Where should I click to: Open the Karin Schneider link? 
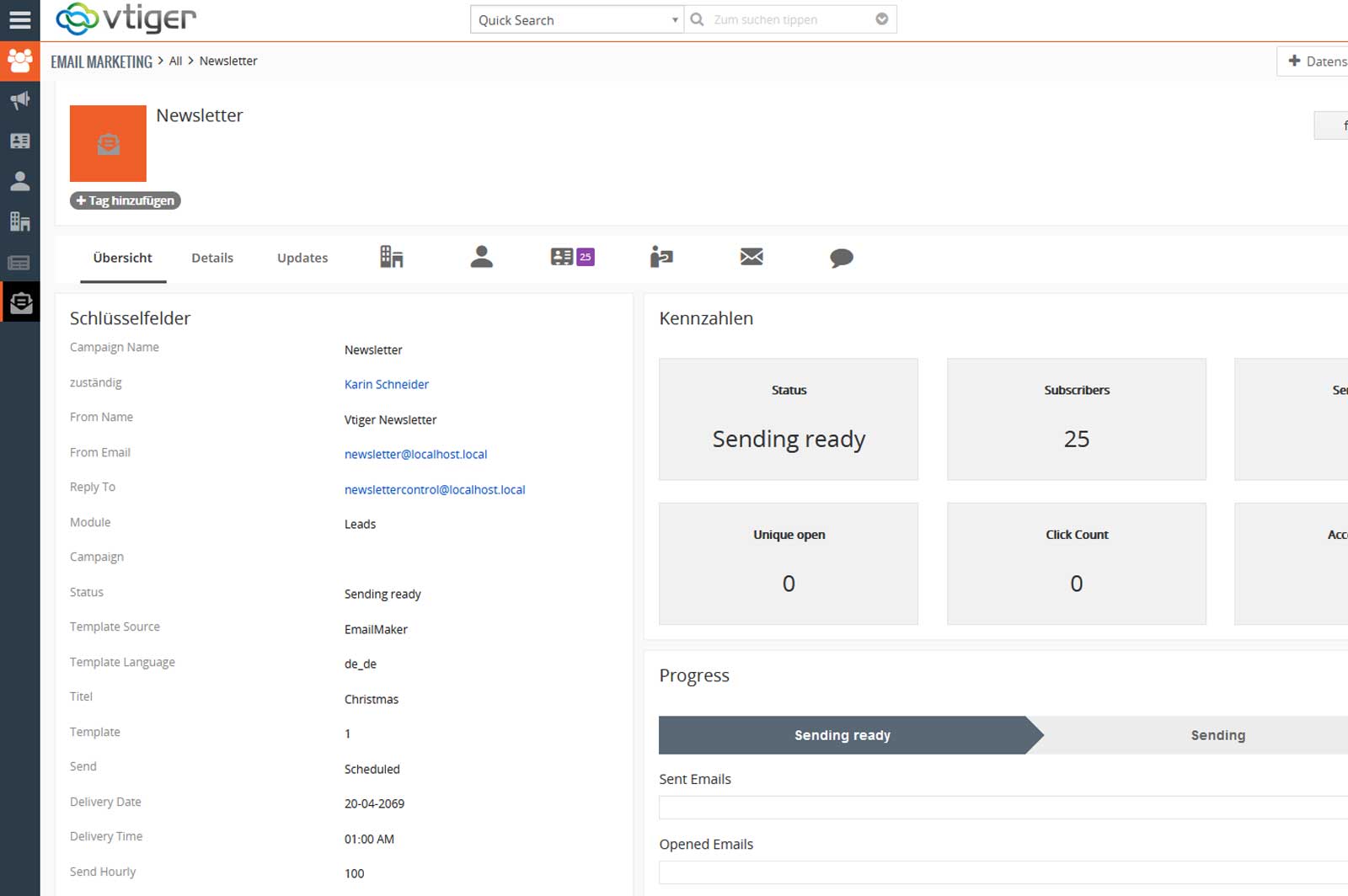pyautogui.click(x=386, y=384)
